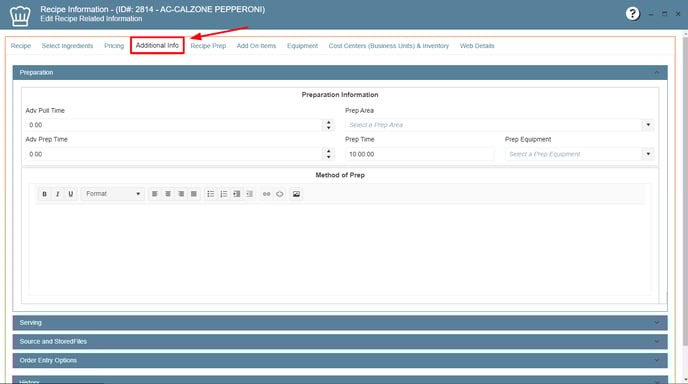688x384 pixels.
Task: Toggle bold formatting in editor toolbar
Action: click(44, 194)
